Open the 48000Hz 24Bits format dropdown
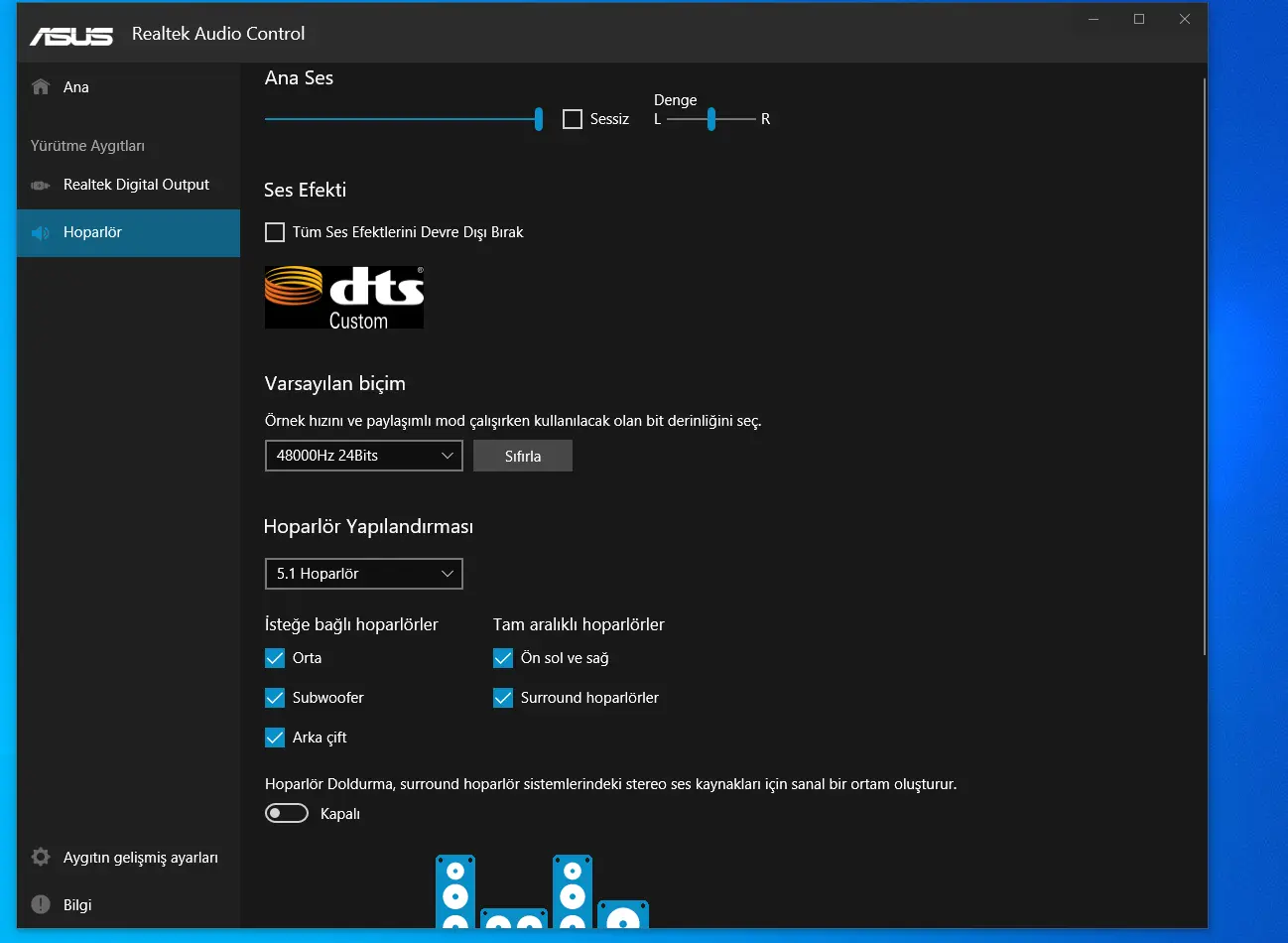Screen dimensions: 1288x943 coord(364,456)
